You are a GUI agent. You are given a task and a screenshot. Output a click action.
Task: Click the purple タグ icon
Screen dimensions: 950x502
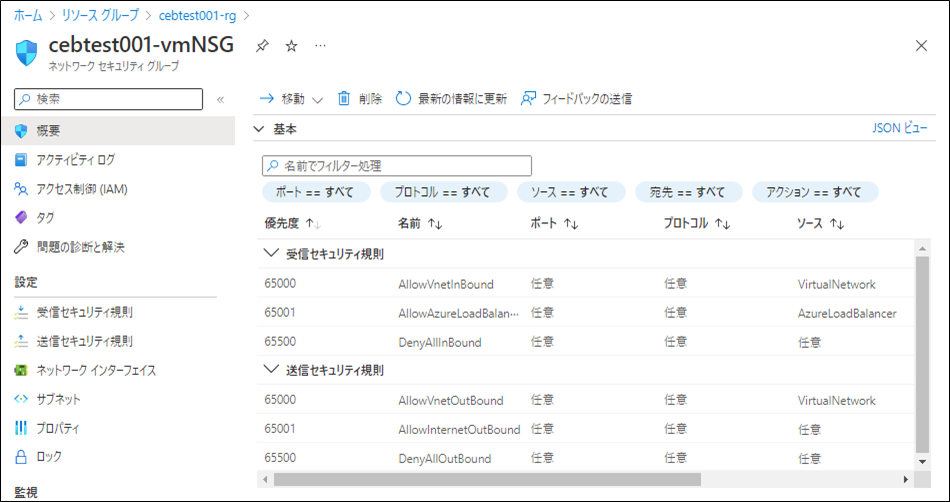[x=21, y=217]
